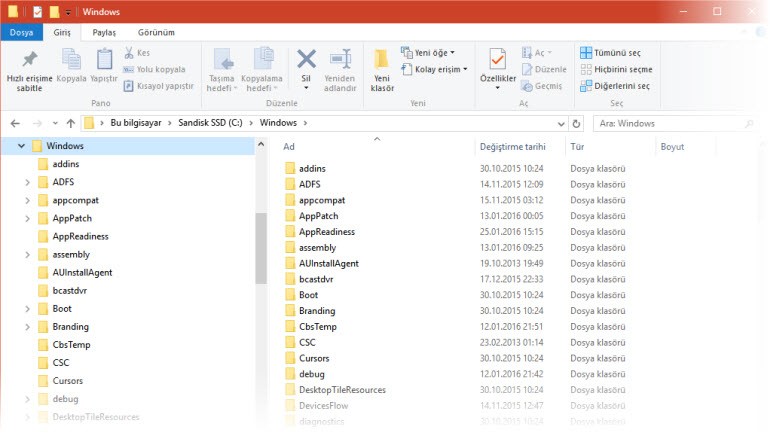
Task: Select debug folder in file list
Action: click(x=311, y=374)
